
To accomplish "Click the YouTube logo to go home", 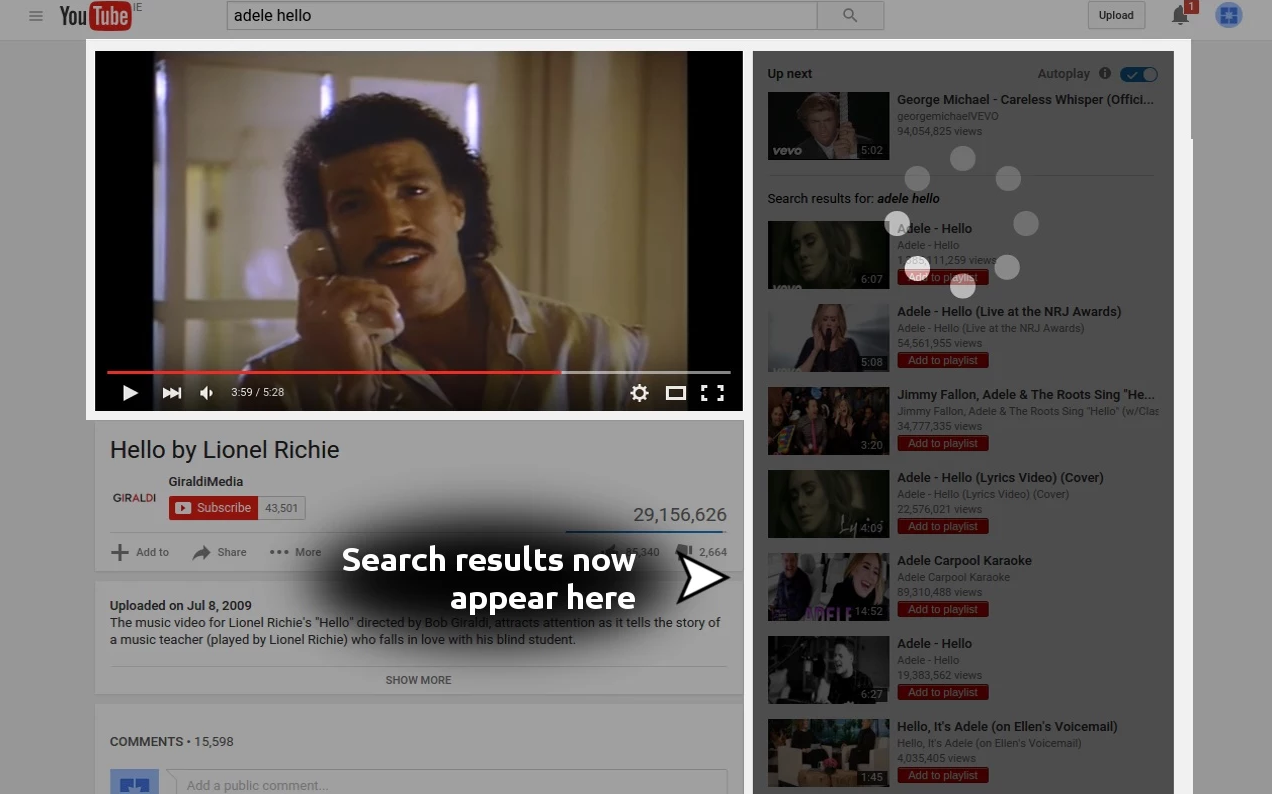I will coord(96,15).
